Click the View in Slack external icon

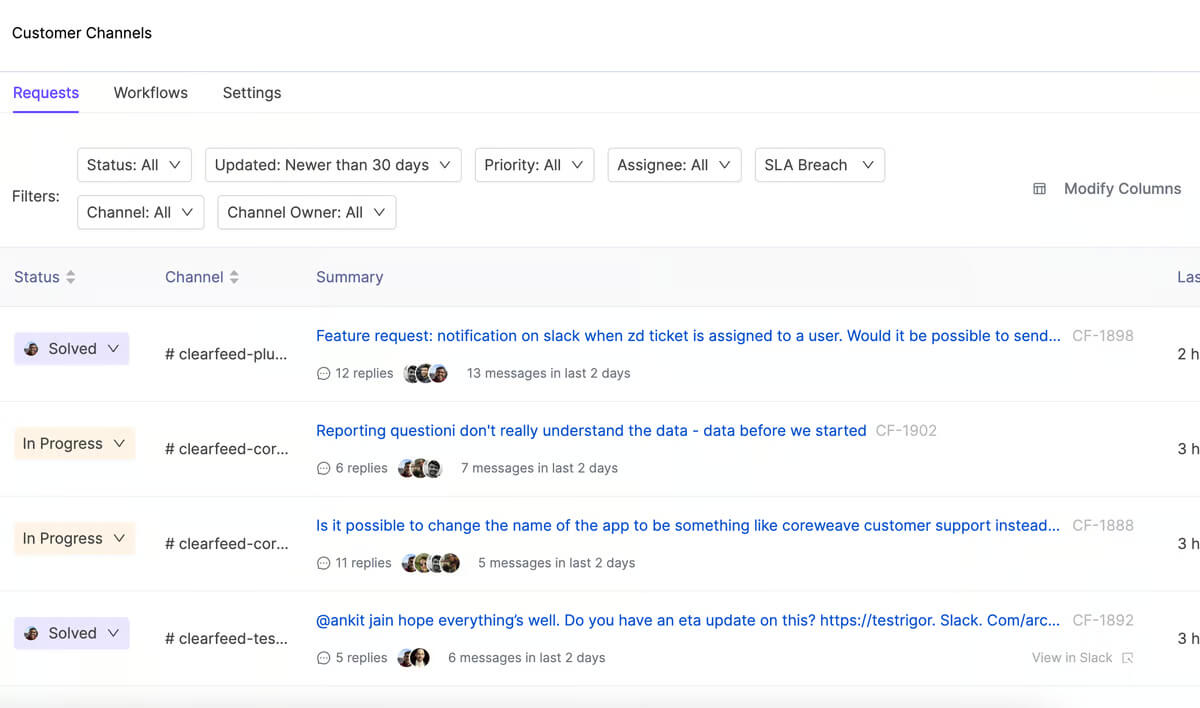tap(1128, 658)
